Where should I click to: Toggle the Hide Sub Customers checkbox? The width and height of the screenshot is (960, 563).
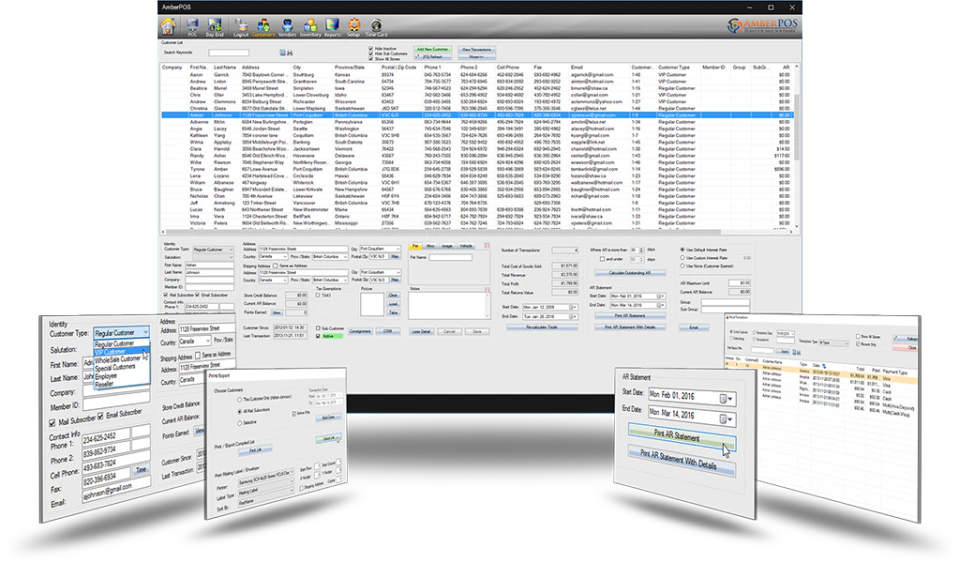pos(370,53)
